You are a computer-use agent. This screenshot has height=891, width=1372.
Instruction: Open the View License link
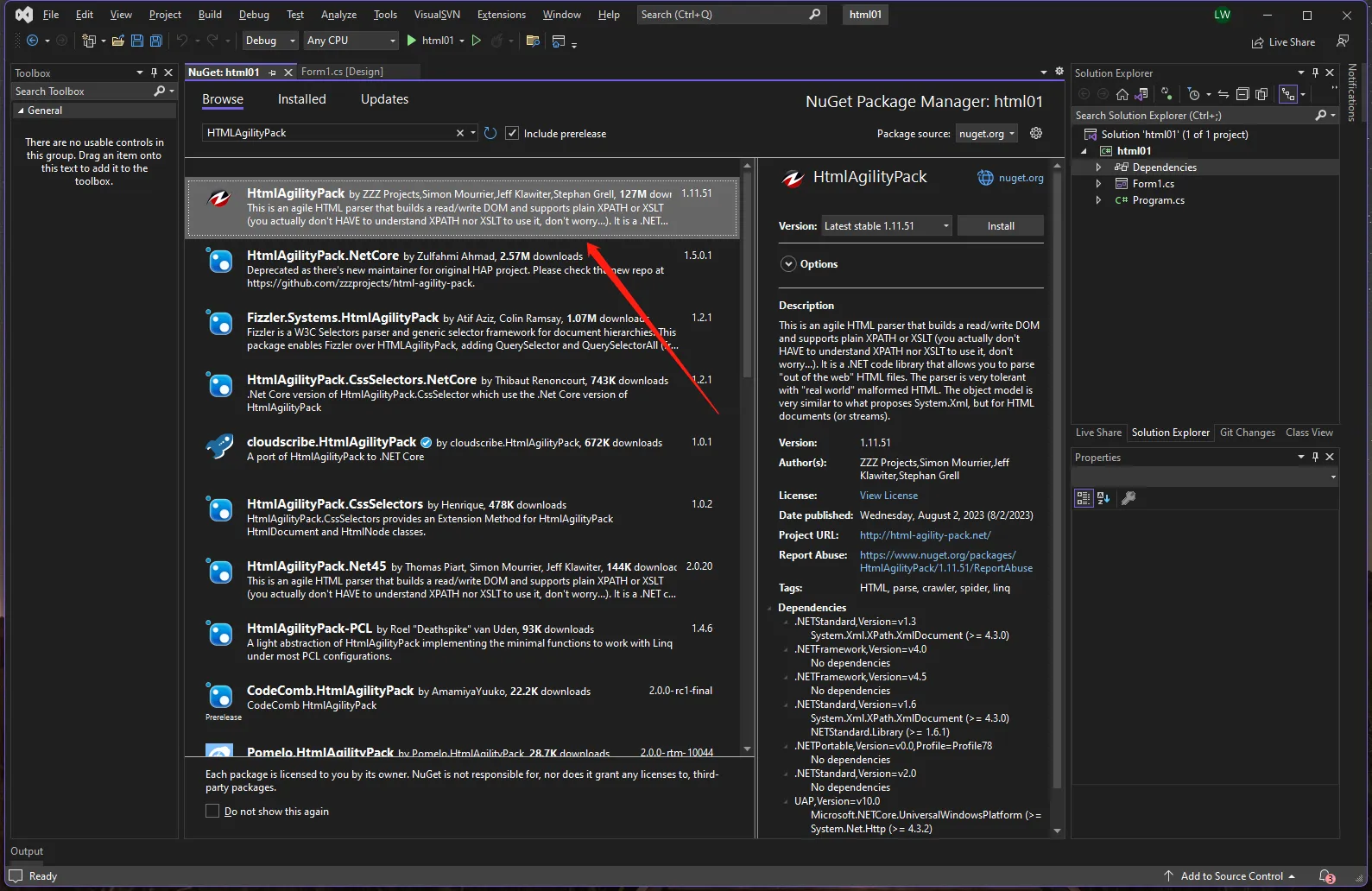click(888, 496)
